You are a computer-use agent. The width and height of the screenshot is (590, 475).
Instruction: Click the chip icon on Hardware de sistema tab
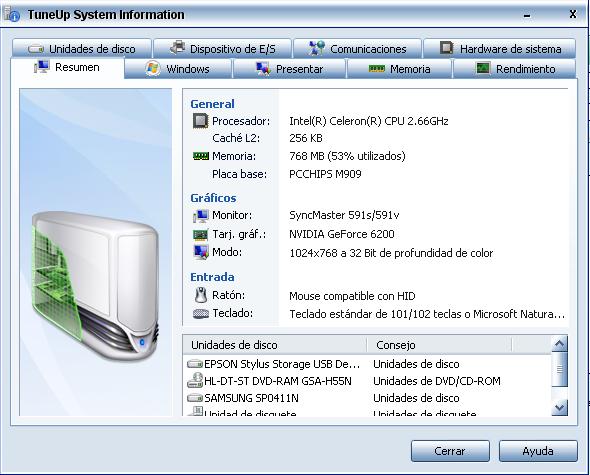pos(446,47)
